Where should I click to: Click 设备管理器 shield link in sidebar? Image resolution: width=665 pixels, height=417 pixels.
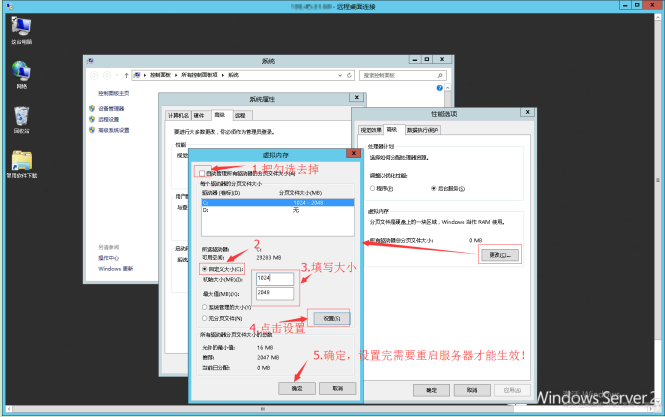[x=109, y=108]
